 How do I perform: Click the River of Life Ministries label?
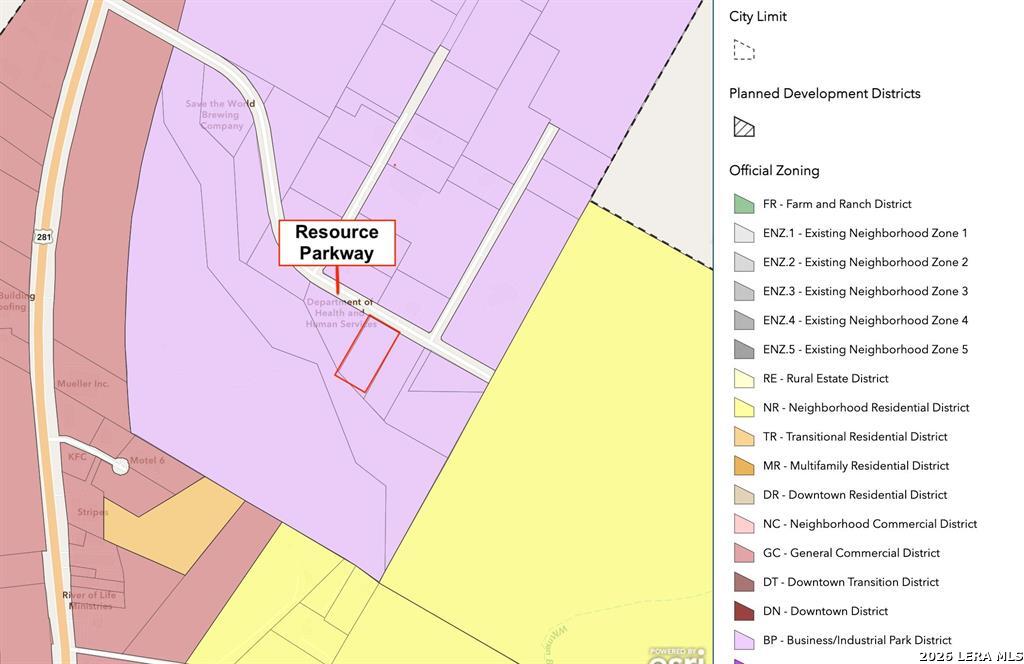pos(90,601)
